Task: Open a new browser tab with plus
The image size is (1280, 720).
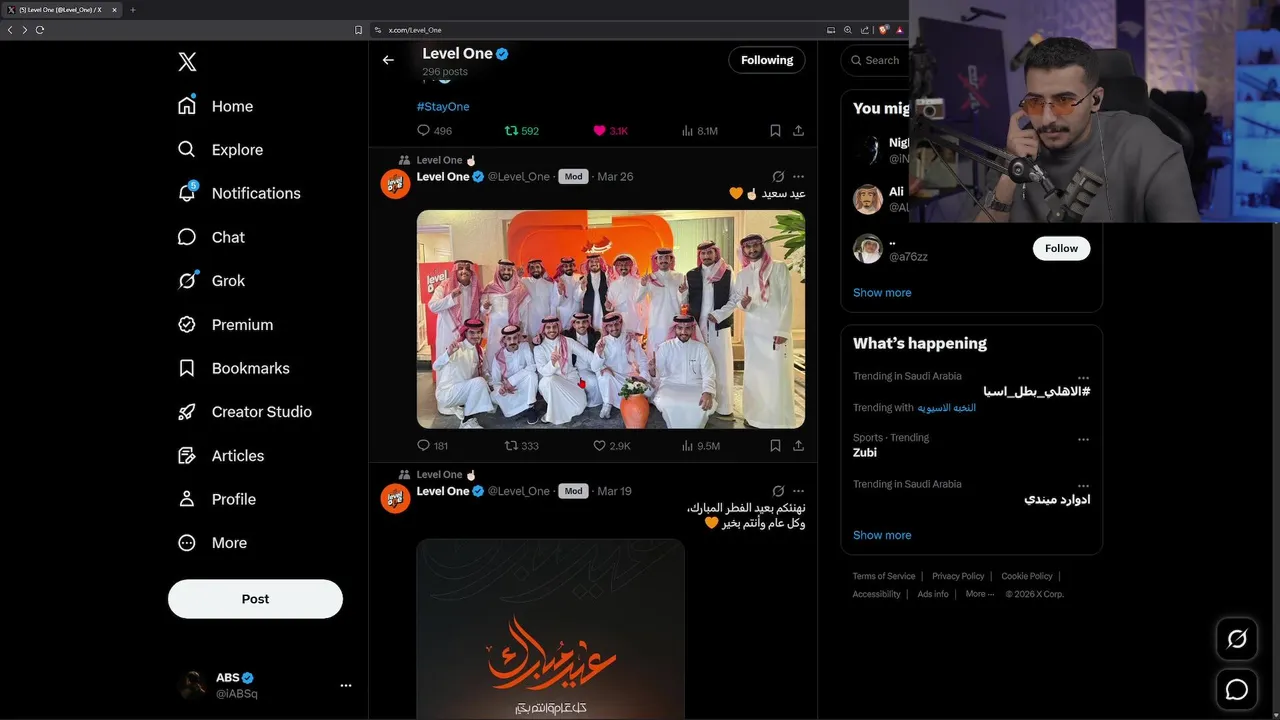Action: pyautogui.click(x=132, y=10)
